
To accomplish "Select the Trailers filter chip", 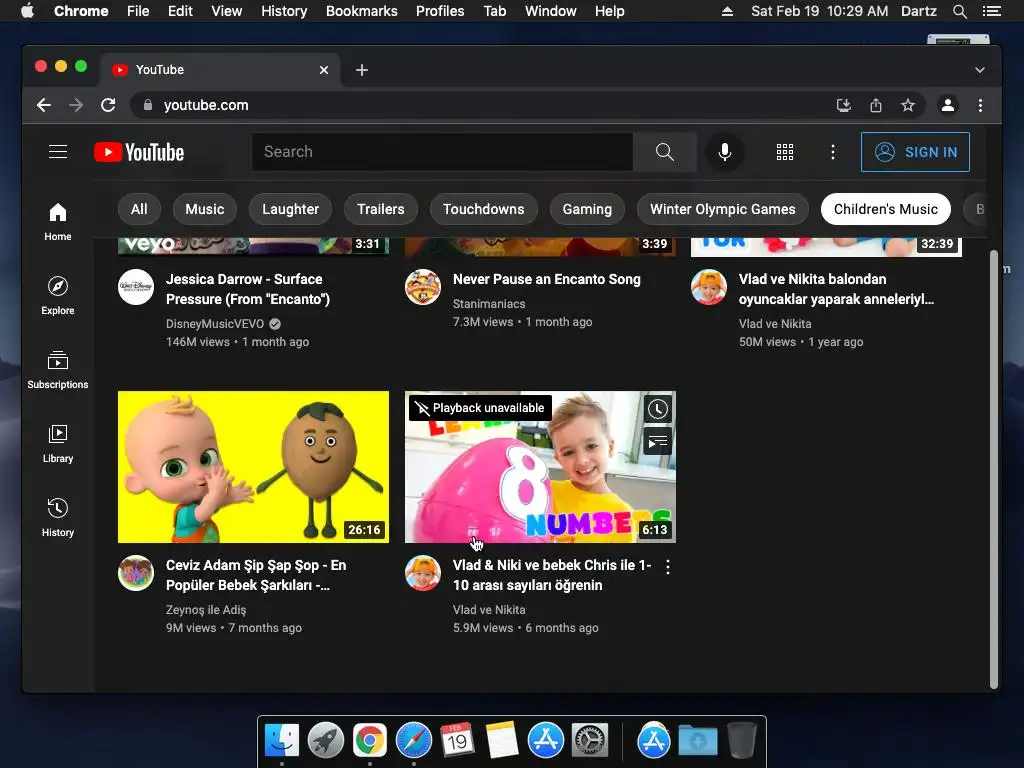I will [x=381, y=209].
